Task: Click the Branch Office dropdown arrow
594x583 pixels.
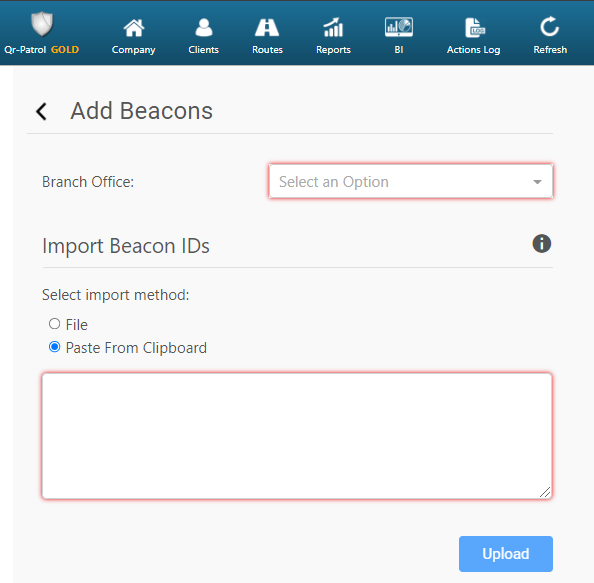Action: [x=537, y=182]
